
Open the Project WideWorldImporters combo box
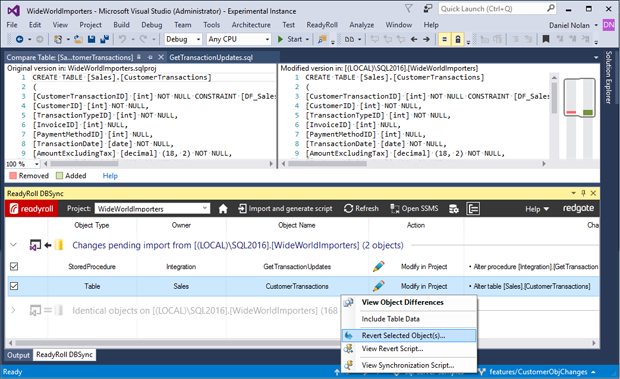(x=152, y=209)
